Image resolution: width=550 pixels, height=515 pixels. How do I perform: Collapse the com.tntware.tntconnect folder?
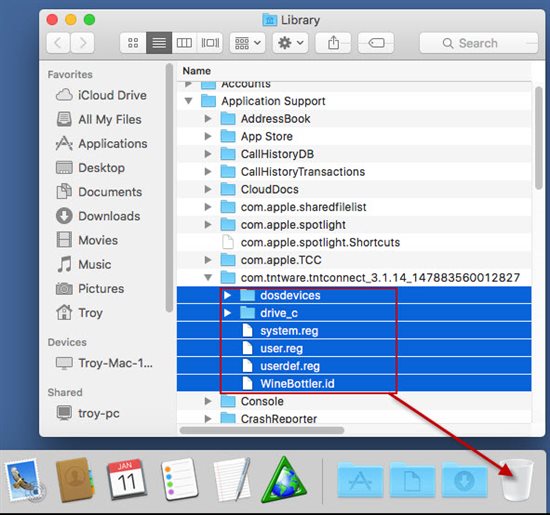click(208, 278)
